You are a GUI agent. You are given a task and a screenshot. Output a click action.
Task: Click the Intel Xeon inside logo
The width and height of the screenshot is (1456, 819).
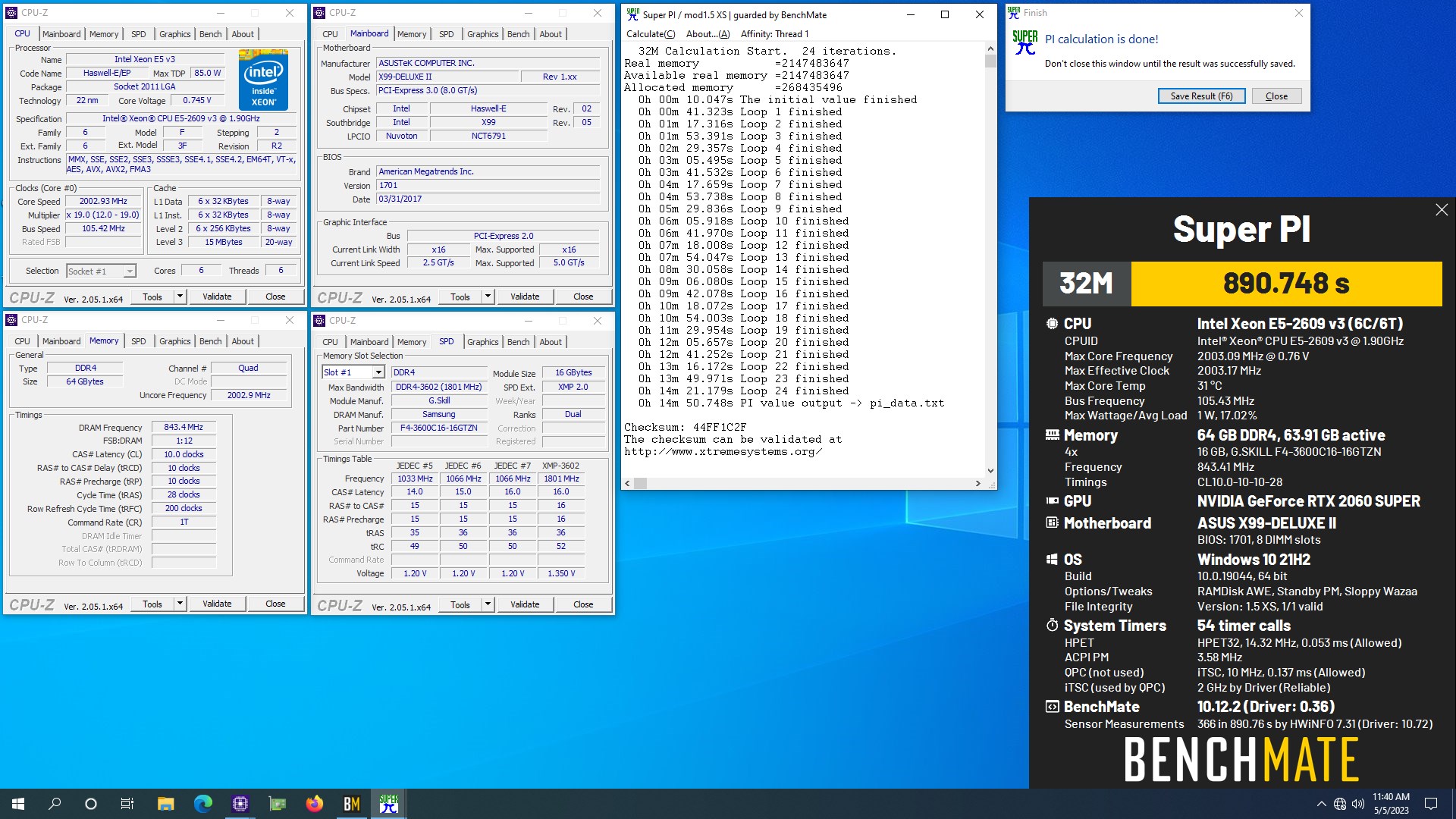tap(263, 79)
